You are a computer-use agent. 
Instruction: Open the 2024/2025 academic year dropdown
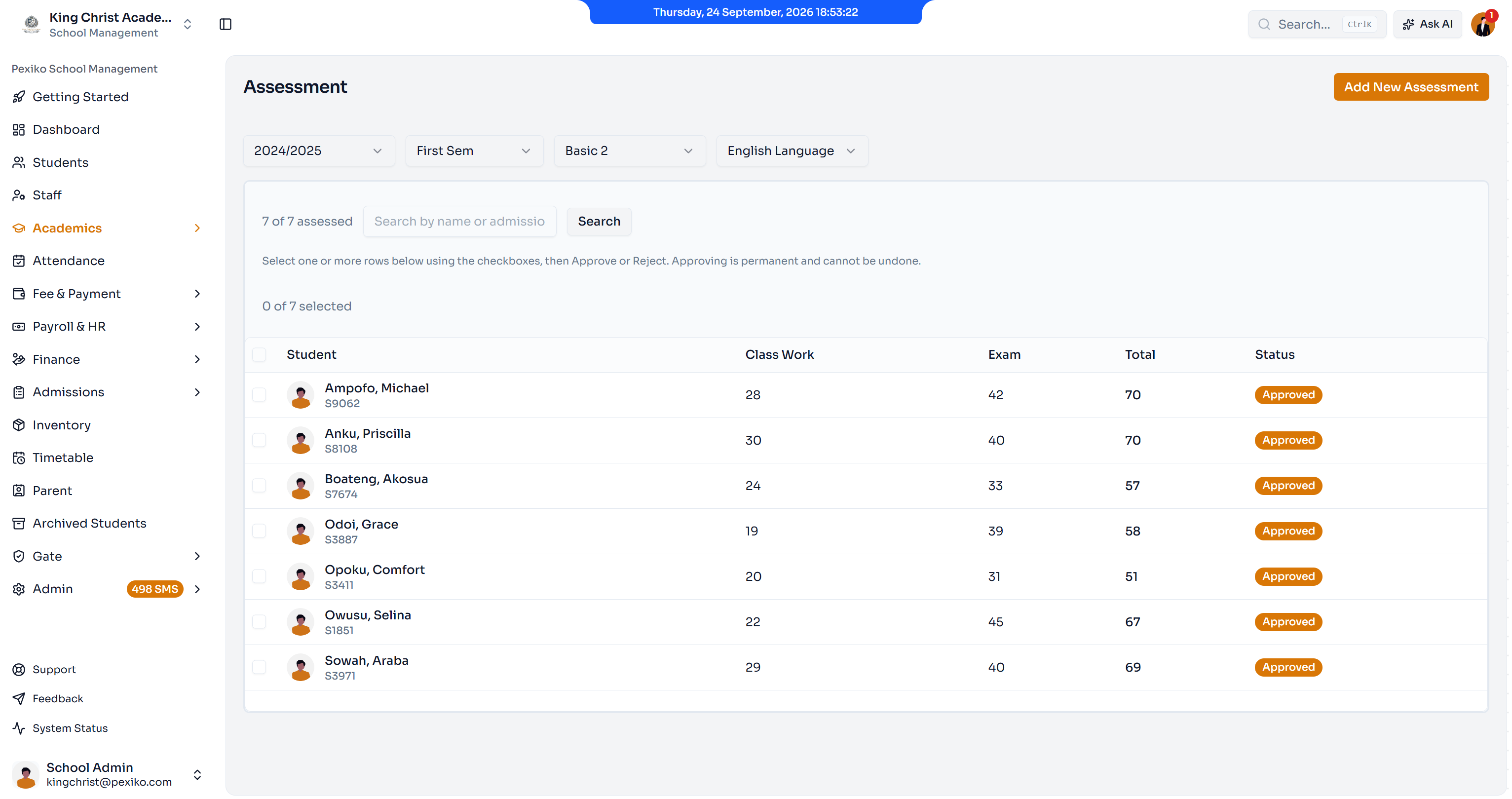[319, 151]
